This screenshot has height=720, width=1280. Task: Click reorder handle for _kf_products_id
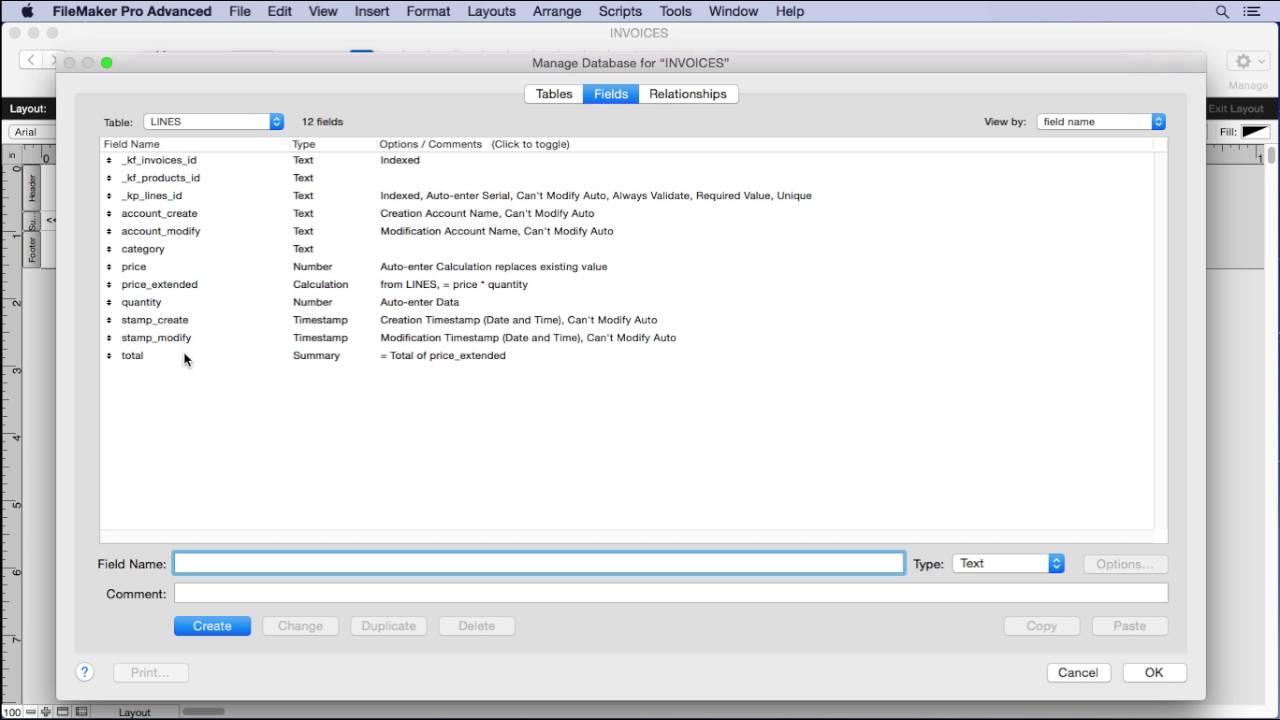tap(109, 178)
